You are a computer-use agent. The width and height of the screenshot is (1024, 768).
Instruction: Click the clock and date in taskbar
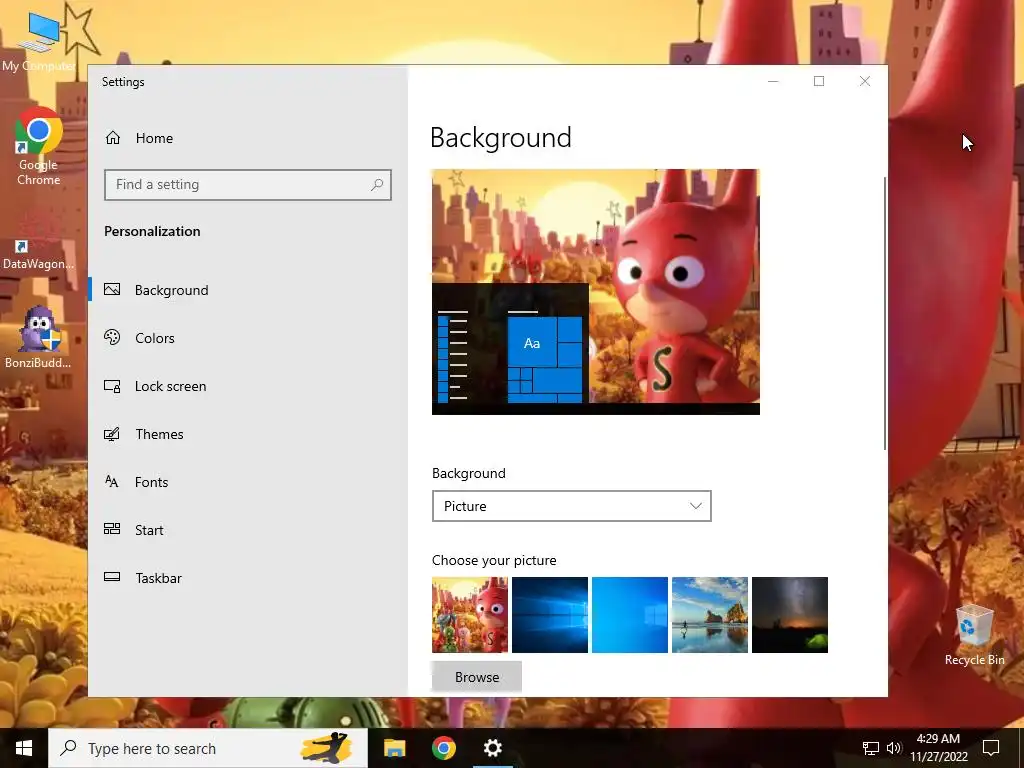[x=938, y=748]
